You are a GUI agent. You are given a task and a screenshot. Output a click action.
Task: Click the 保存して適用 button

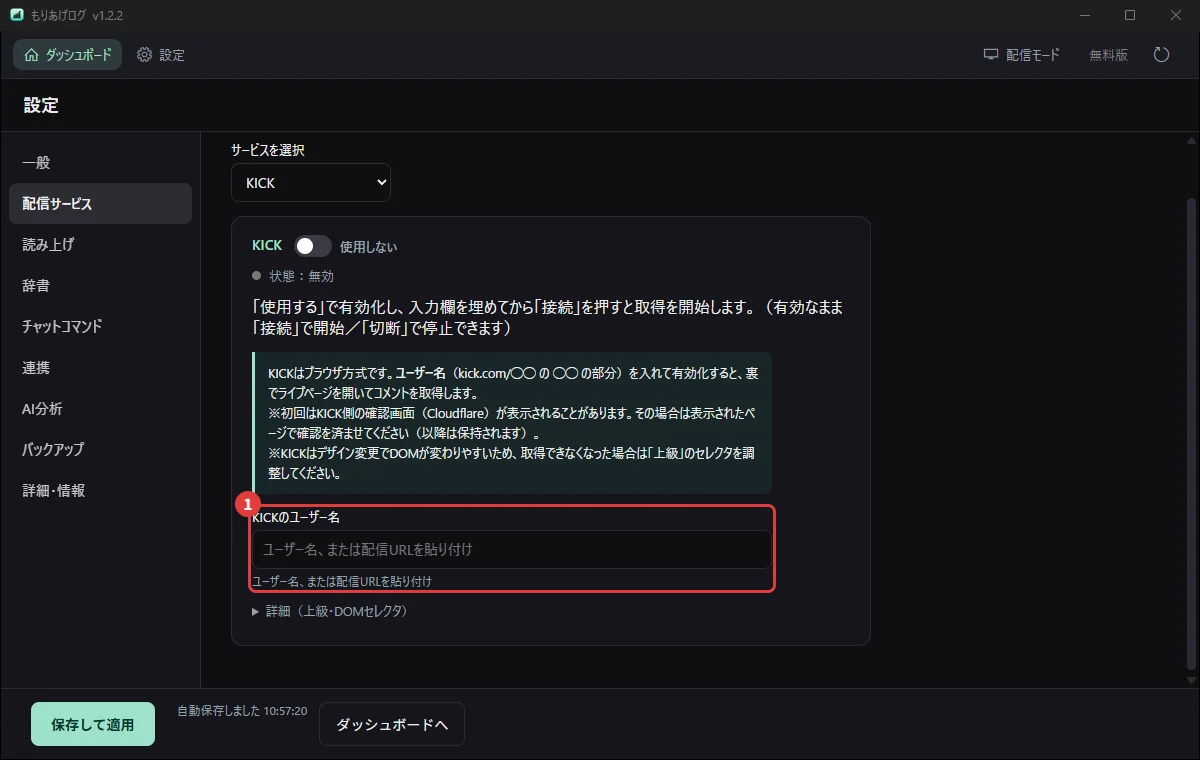(93, 724)
